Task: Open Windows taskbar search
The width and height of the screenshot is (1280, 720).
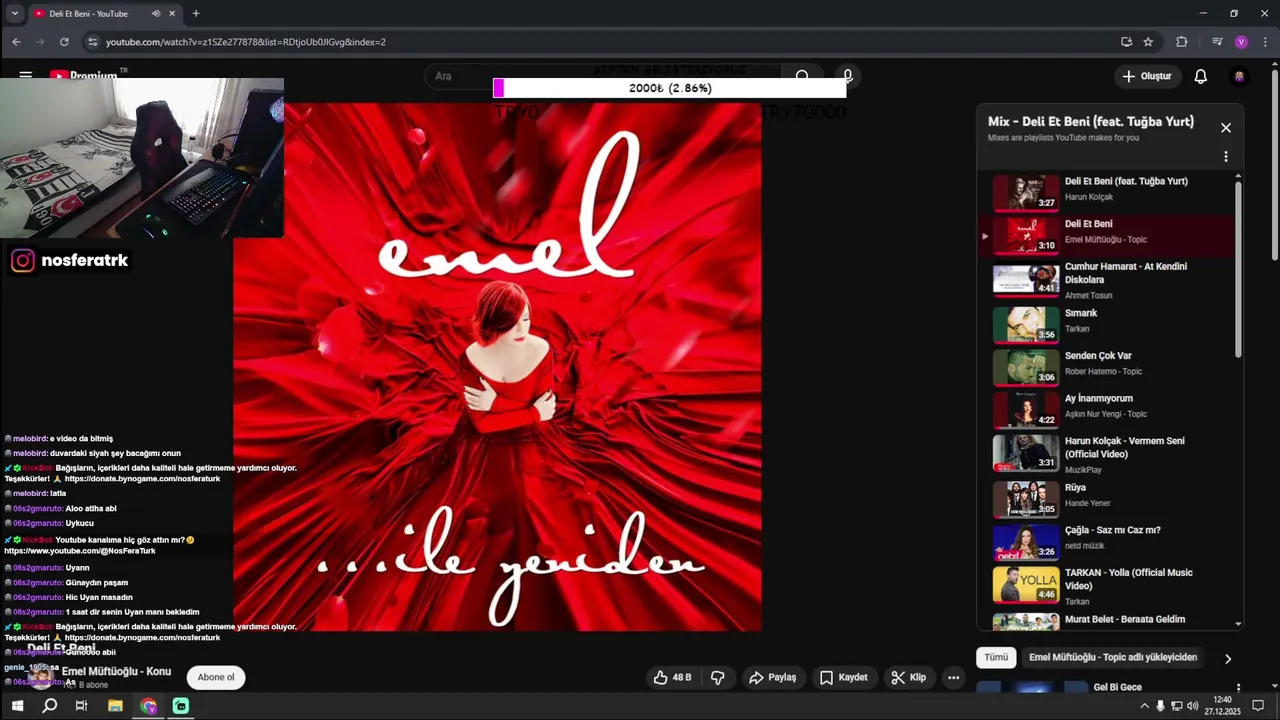Action: (49, 706)
